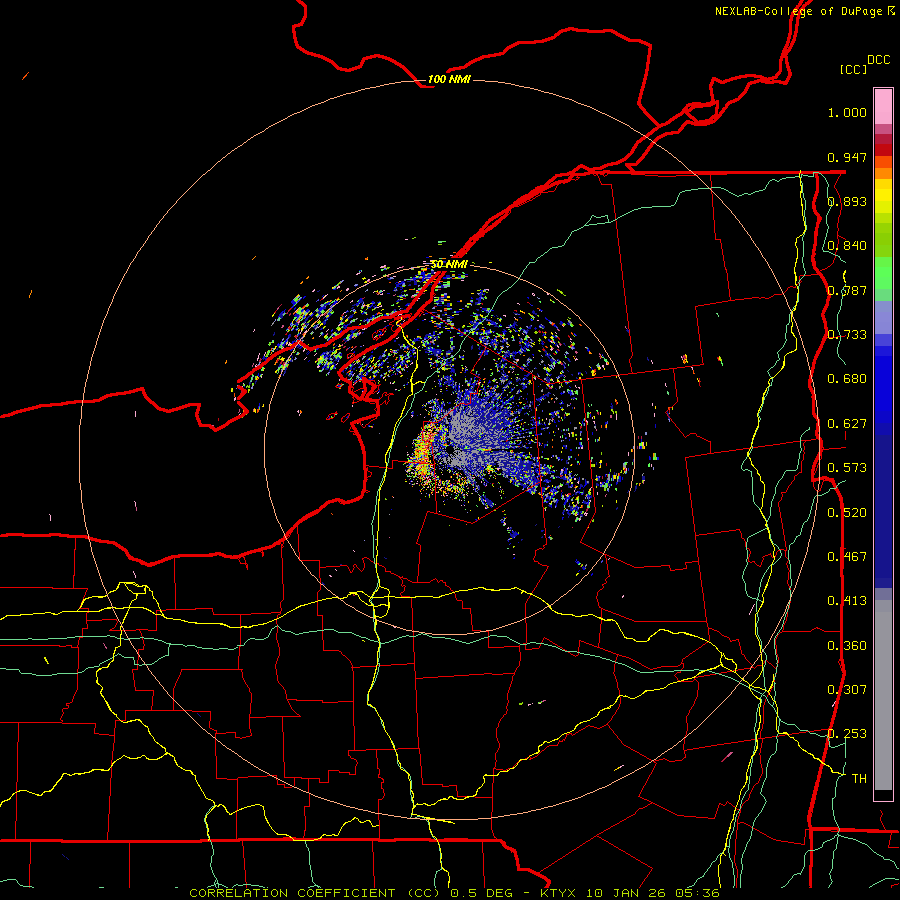
Task: Select the 0.573 legend value
Action: click(x=847, y=468)
